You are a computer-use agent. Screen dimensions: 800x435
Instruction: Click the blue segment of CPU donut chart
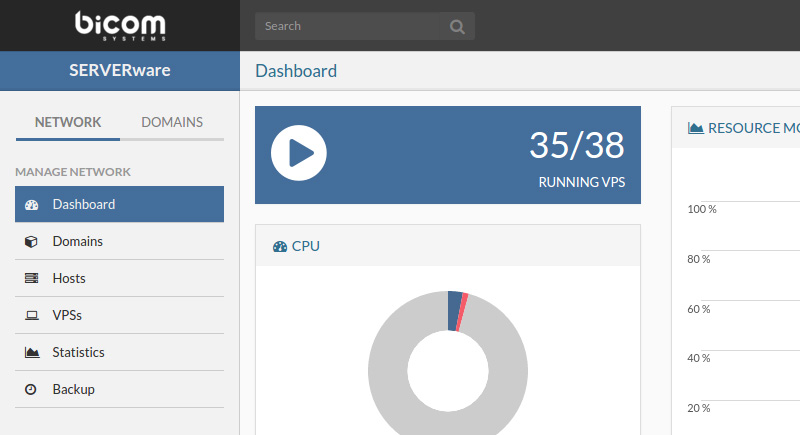point(454,310)
